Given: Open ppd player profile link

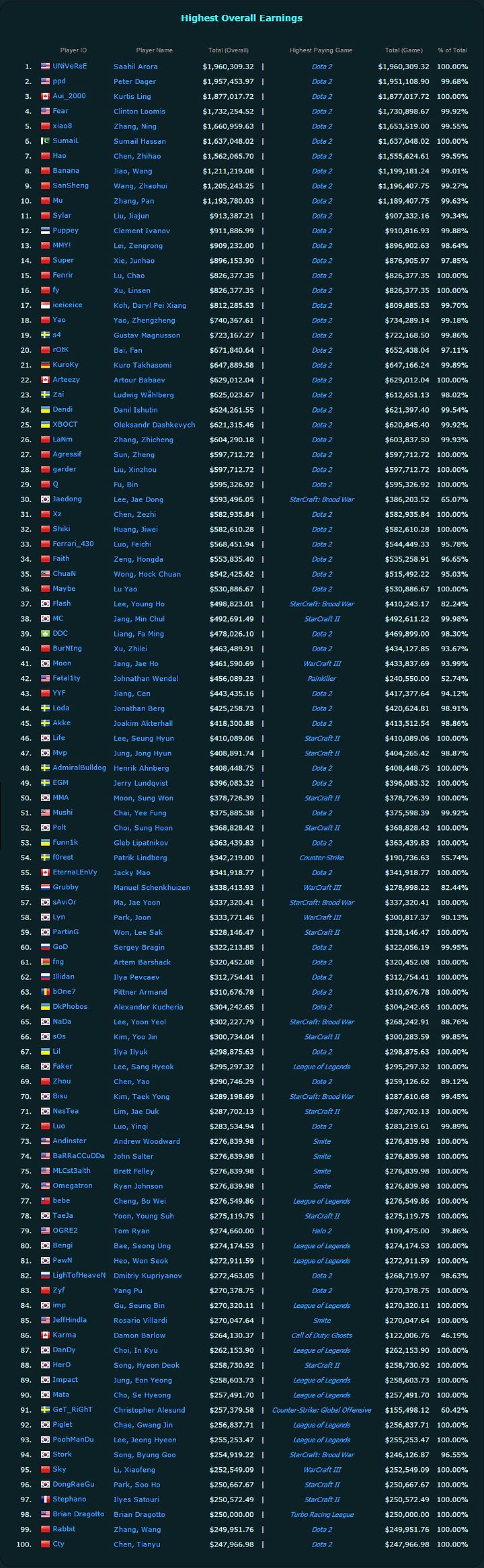Looking at the screenshot, I should coord(59,81).
